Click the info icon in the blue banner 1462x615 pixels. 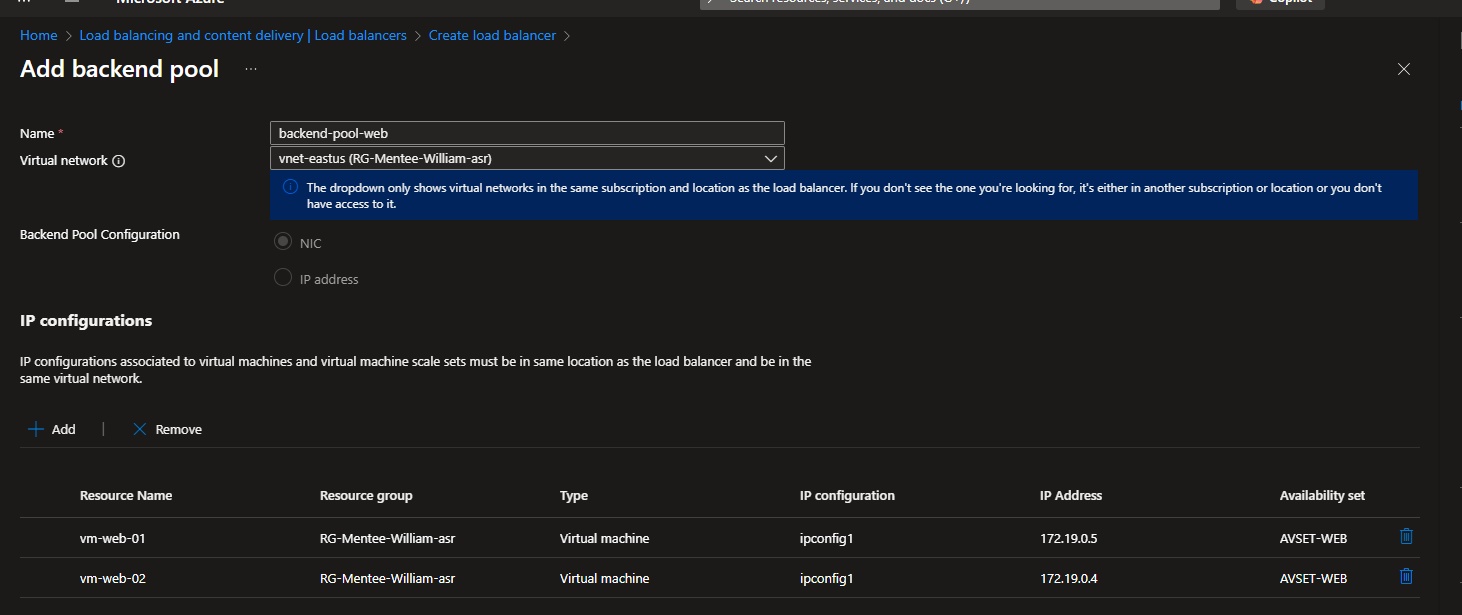pos(290,187)
